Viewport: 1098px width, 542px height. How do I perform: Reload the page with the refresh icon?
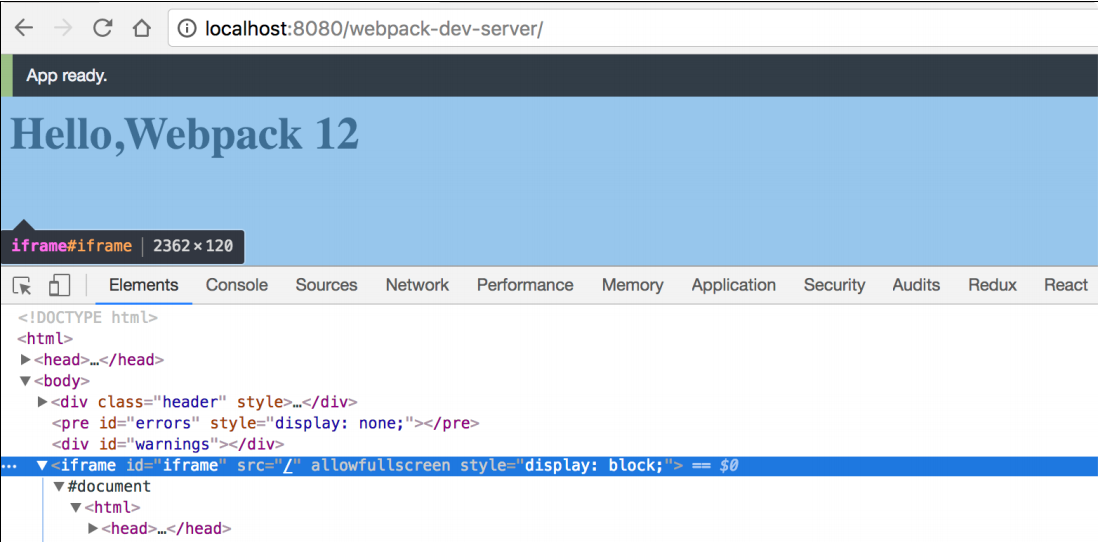pos(103,28)
